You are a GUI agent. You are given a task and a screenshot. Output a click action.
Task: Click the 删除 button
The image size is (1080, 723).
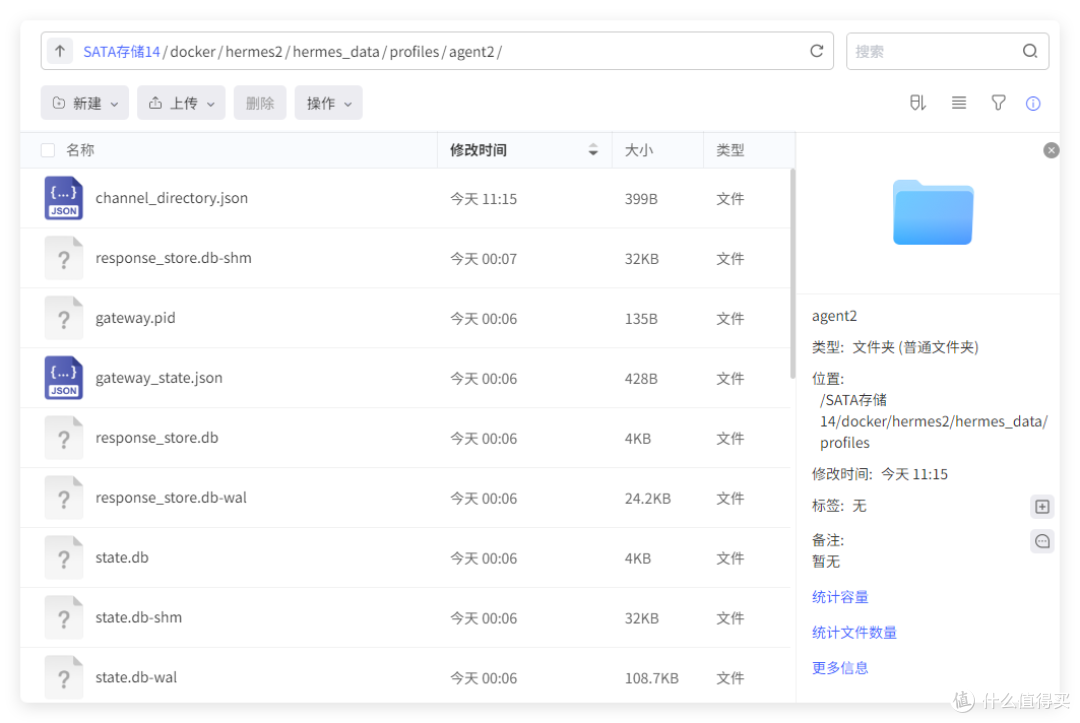tap(260, 103)
